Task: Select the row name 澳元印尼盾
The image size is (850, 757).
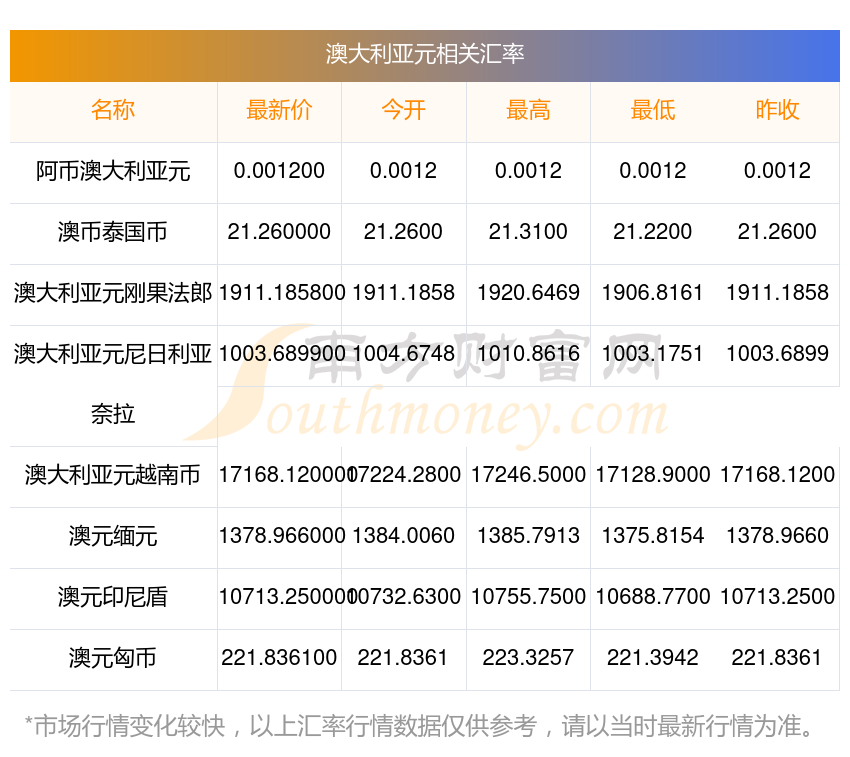Action: (113, 597)
